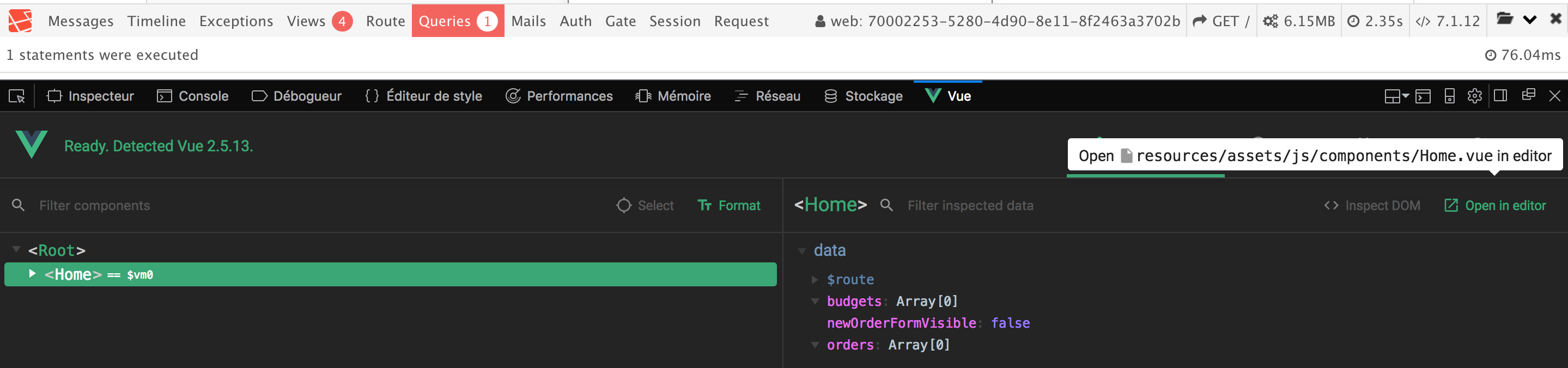1568x368 pixels.
Task: Switch to the Console devtools tab
Action: pos(192,96)
